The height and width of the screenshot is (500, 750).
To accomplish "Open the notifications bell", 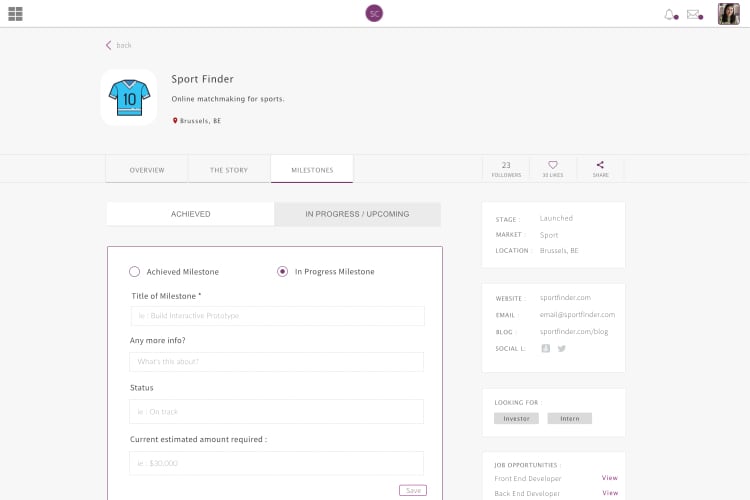I will [670, 14].
